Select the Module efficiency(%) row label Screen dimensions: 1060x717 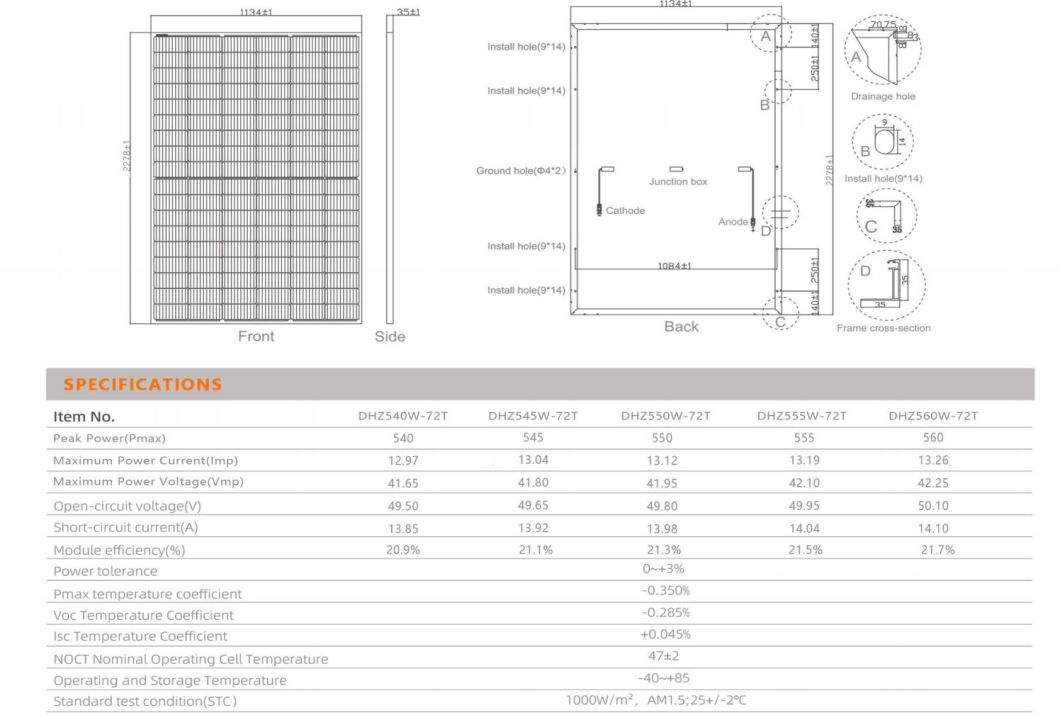pos(119,550)
